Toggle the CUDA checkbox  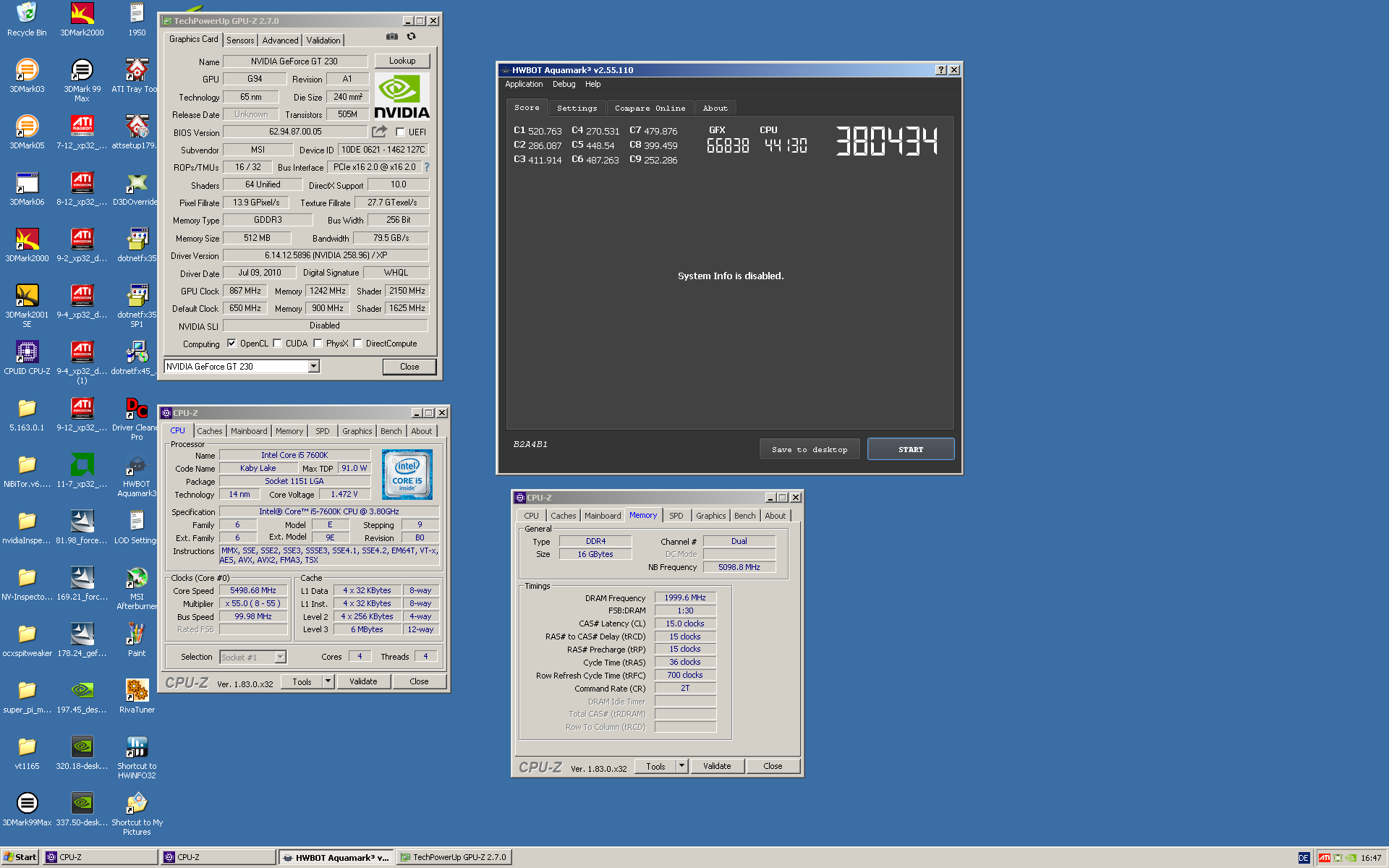[277, 344]
